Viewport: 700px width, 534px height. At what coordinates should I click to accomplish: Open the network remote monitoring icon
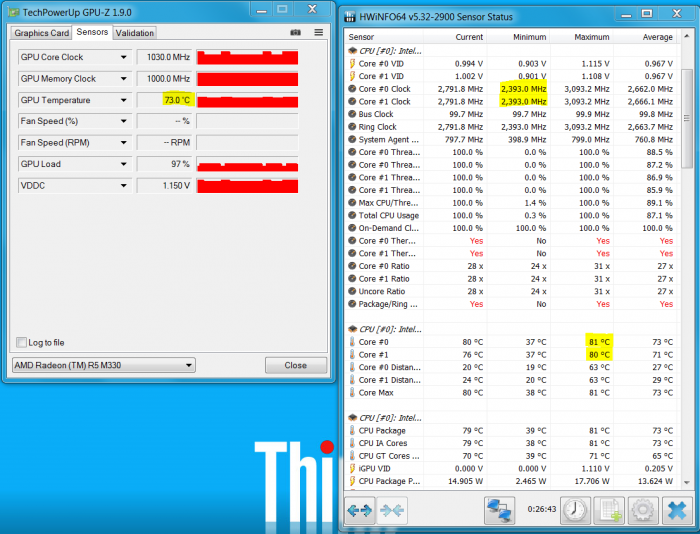pos(499,509)
